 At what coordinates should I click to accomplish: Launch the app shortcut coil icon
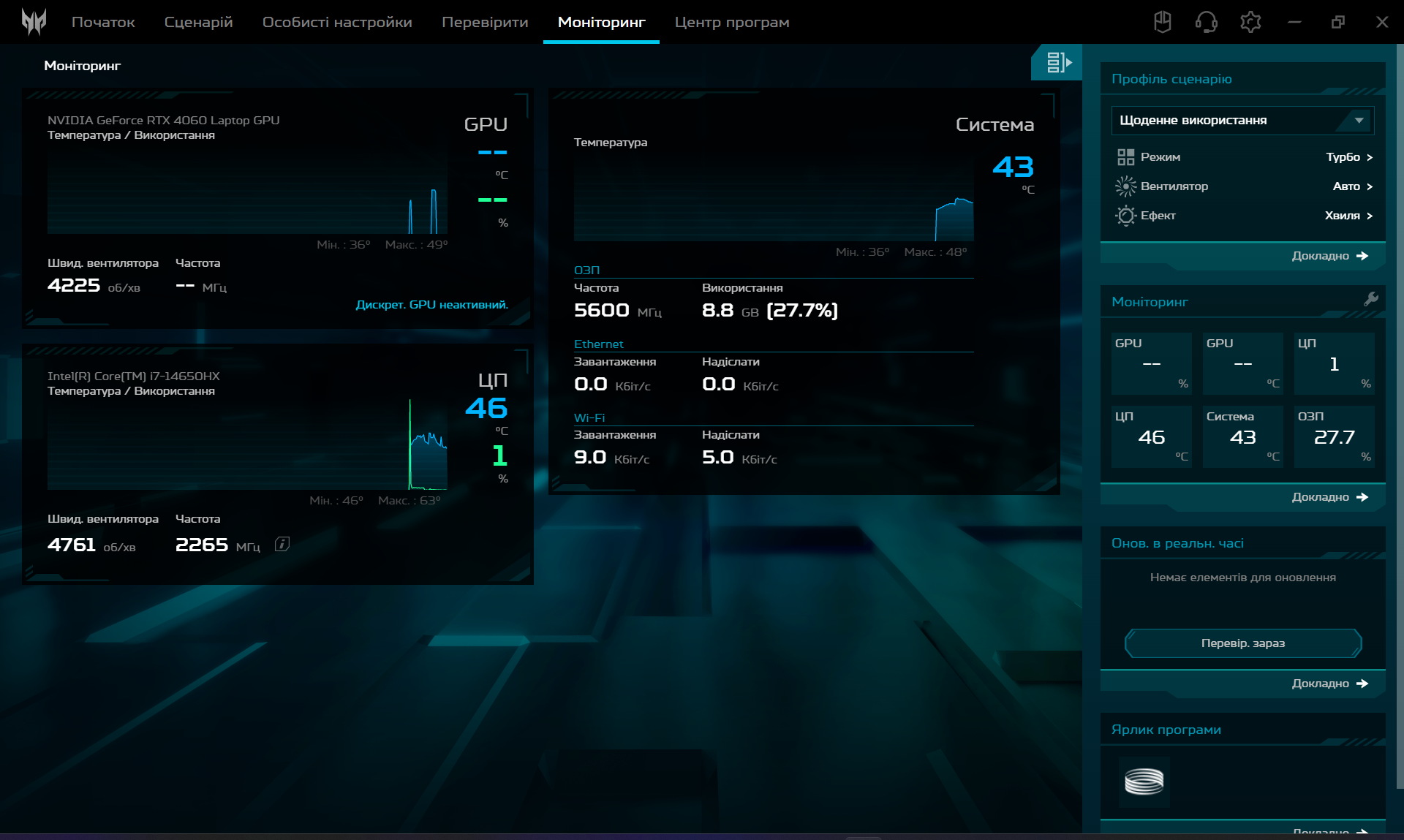tap(1144, 782)
